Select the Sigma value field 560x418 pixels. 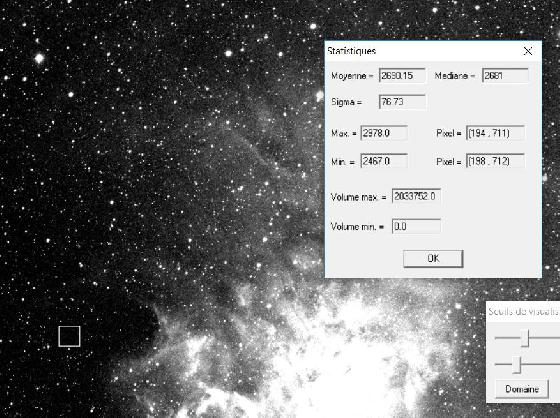click(x=402, y=102)
